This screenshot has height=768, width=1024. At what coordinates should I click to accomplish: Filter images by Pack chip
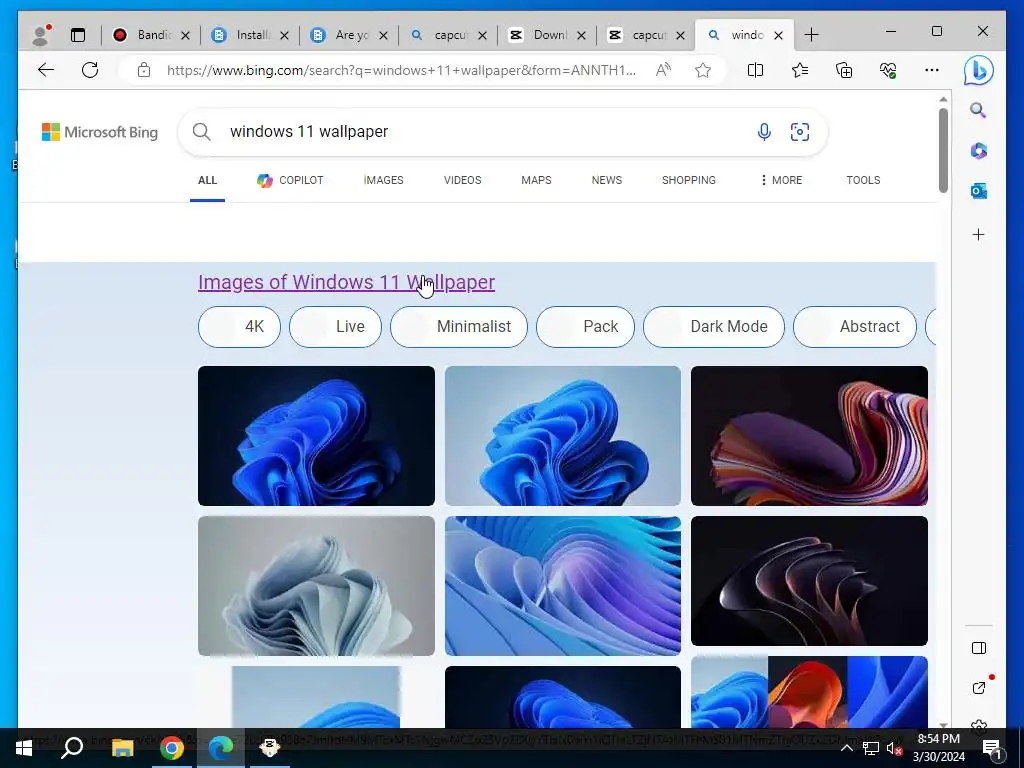tap(585, 327)
